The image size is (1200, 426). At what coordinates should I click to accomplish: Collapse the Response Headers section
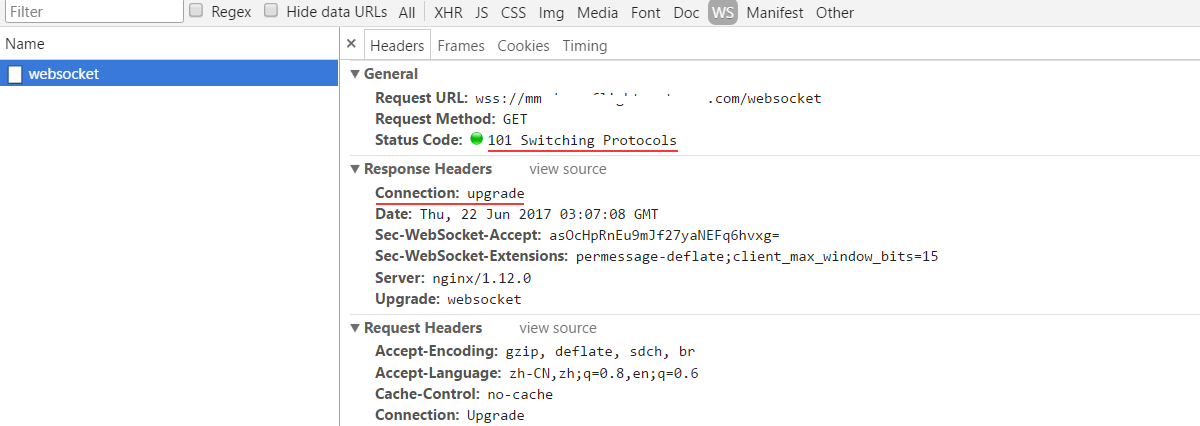tap(355, 169)
